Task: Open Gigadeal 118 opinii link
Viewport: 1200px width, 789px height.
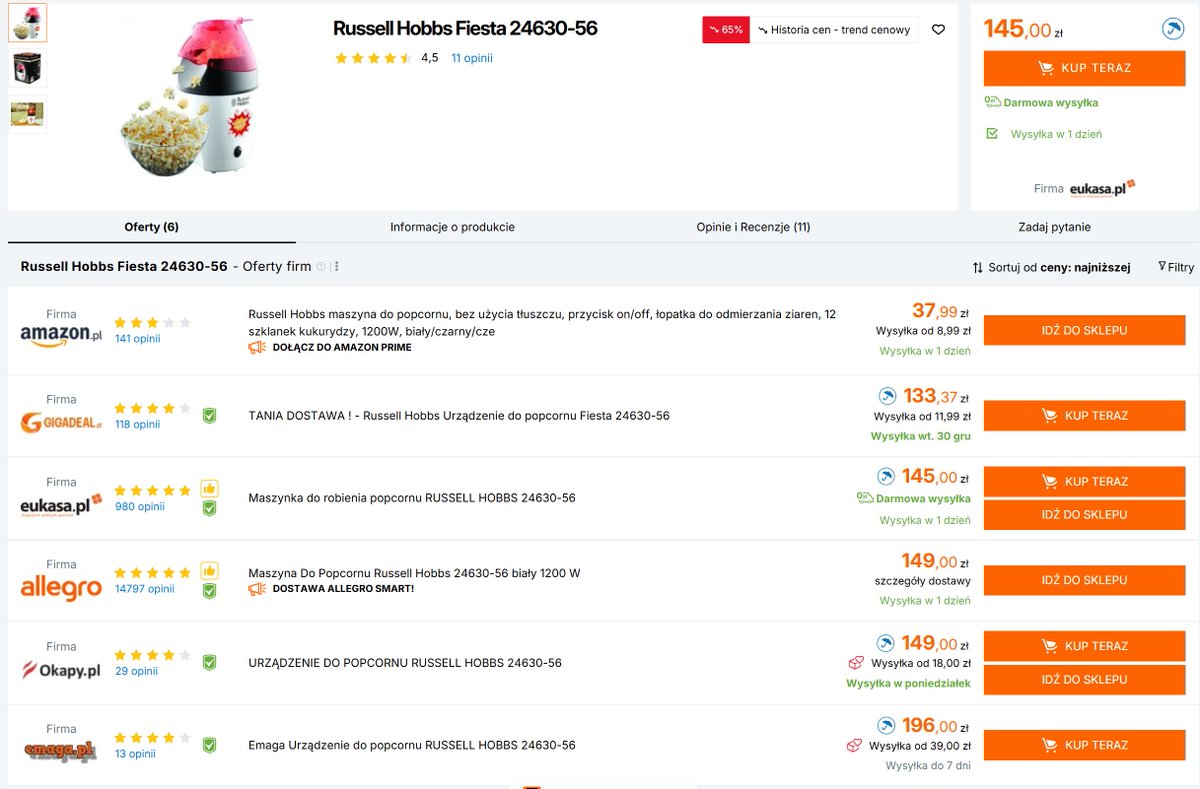Action: [137, 424]
